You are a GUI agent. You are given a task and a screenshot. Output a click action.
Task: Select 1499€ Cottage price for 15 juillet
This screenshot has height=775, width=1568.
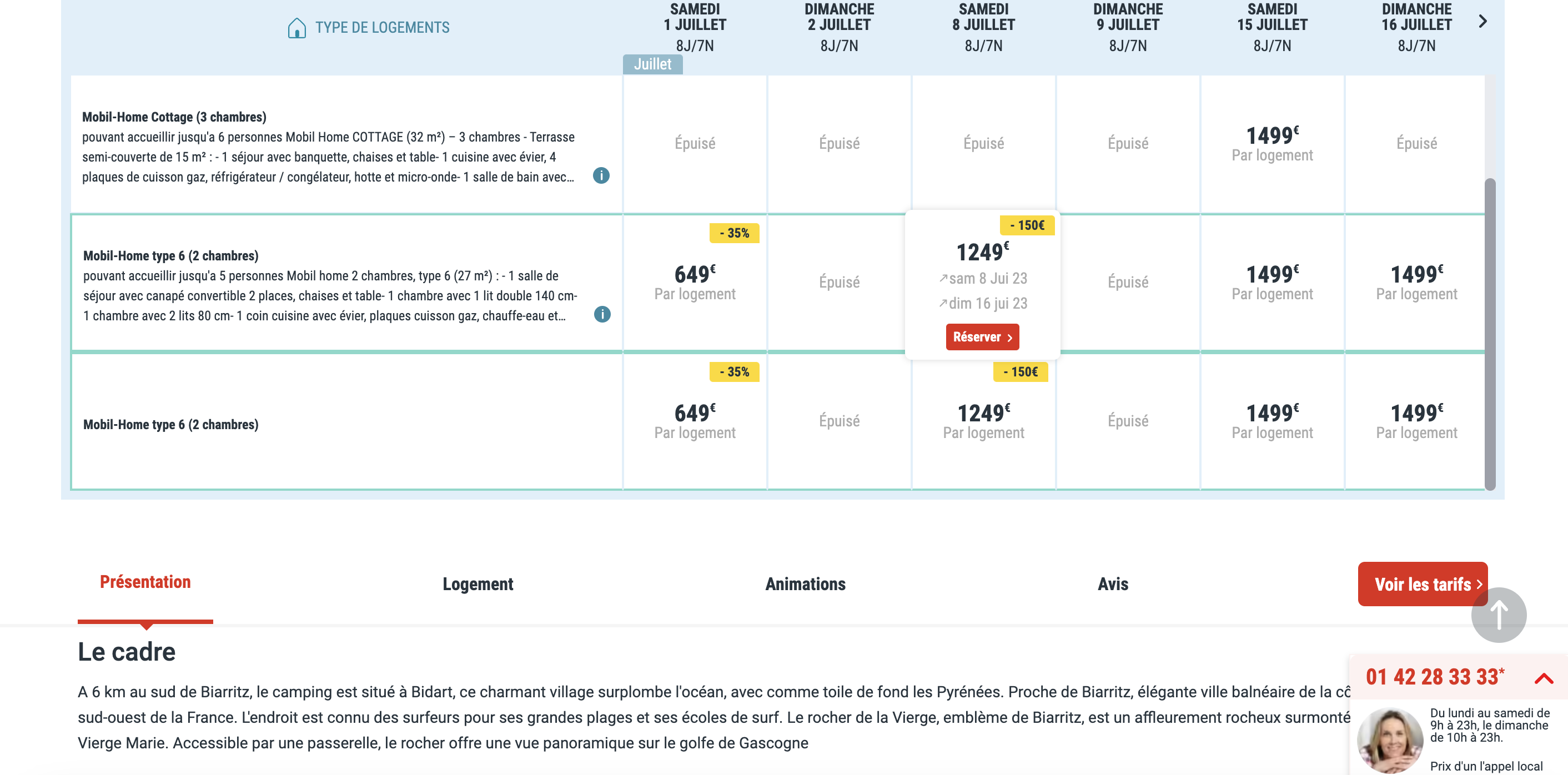tap(1272, 144)
